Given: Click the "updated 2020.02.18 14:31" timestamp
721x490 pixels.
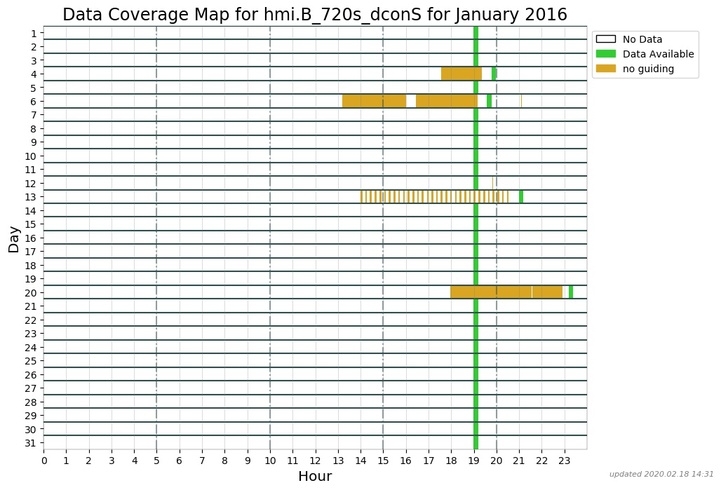Looking at the screenshot, I should click(x=662, y=474).
